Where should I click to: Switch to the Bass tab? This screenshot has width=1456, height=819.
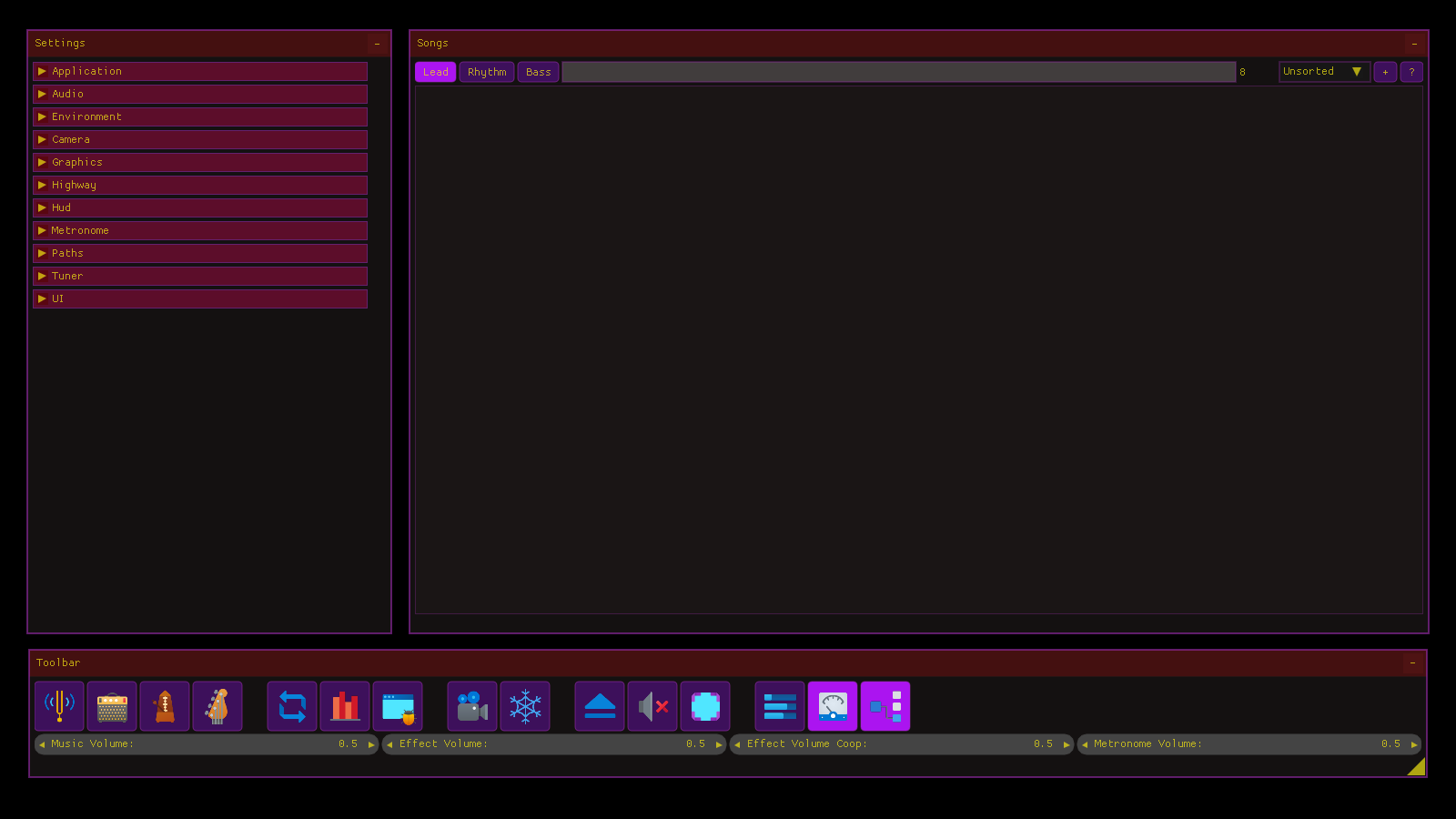pyautogui.click(x=539, y=72)
